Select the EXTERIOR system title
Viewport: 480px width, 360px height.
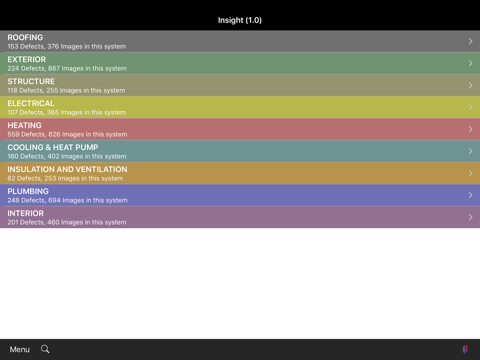pyautogui.click(x=27, y=59)
